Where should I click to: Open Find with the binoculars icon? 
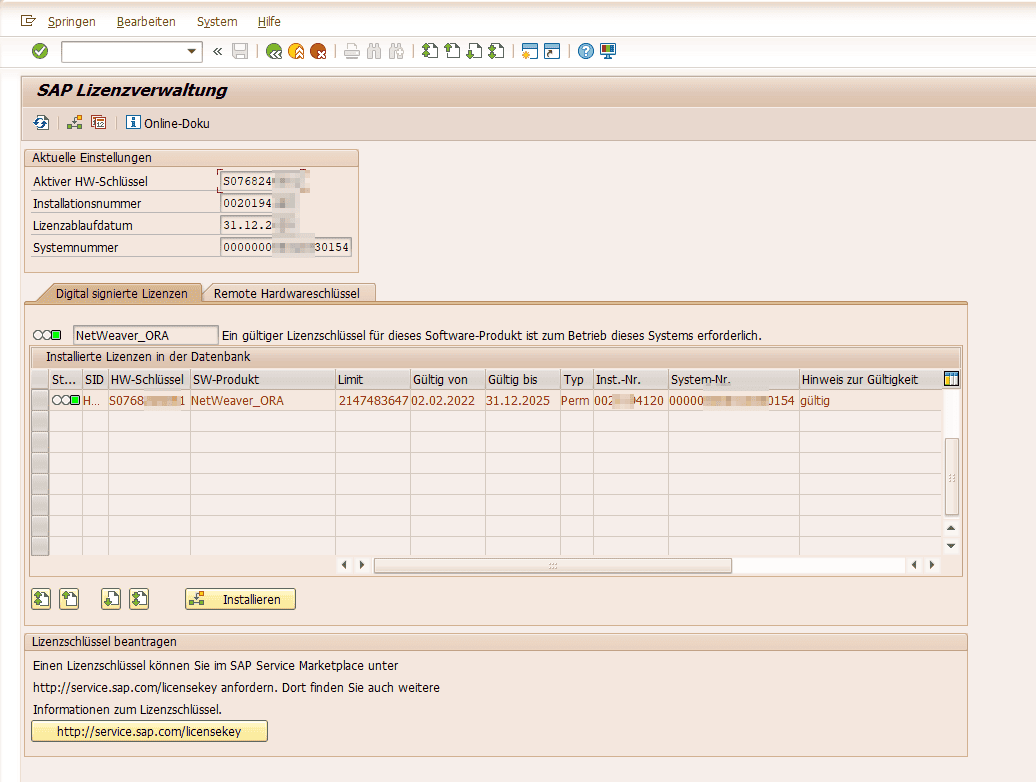(x=374, y=51)
